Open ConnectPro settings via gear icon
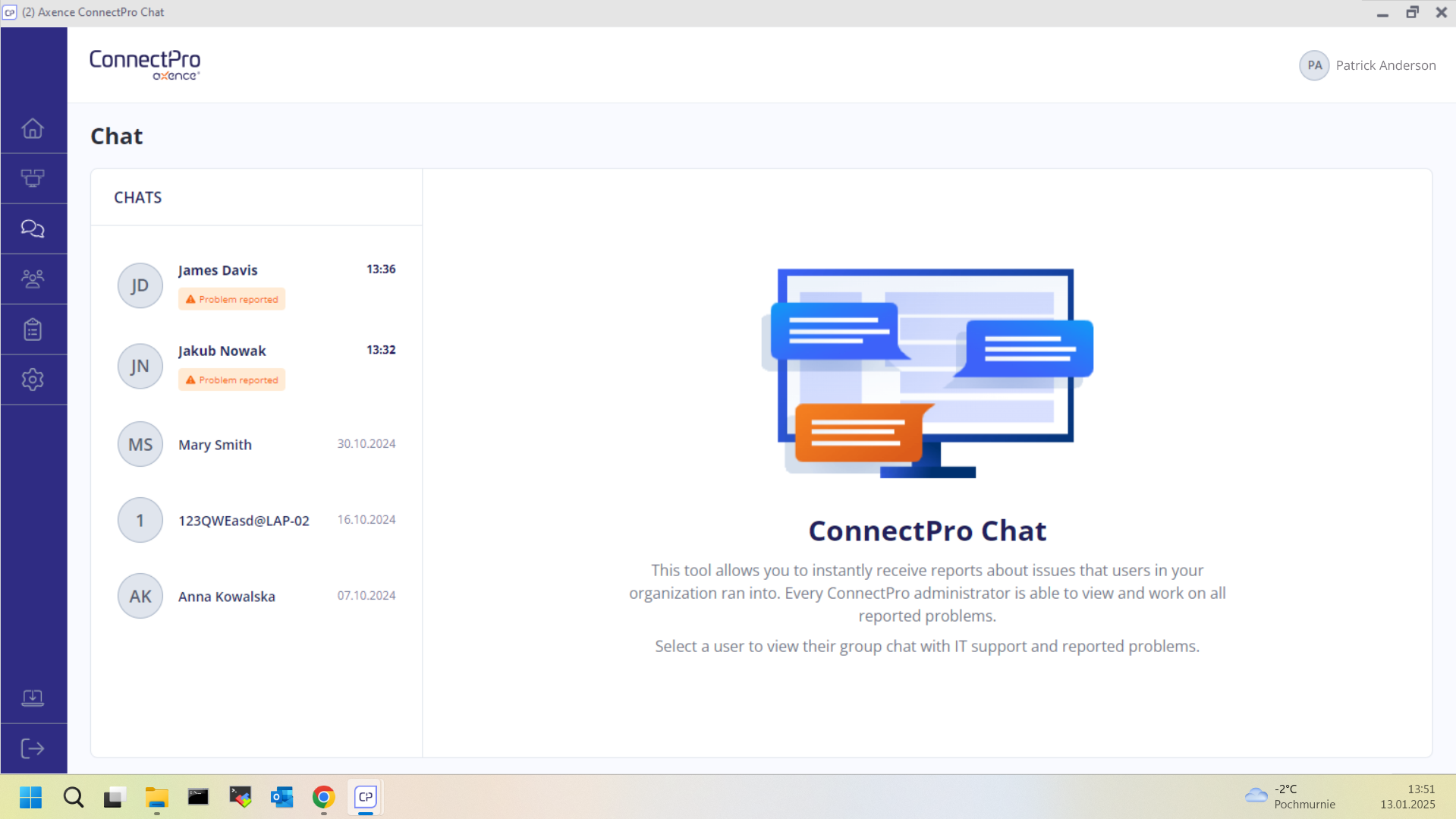 [33, 380]
